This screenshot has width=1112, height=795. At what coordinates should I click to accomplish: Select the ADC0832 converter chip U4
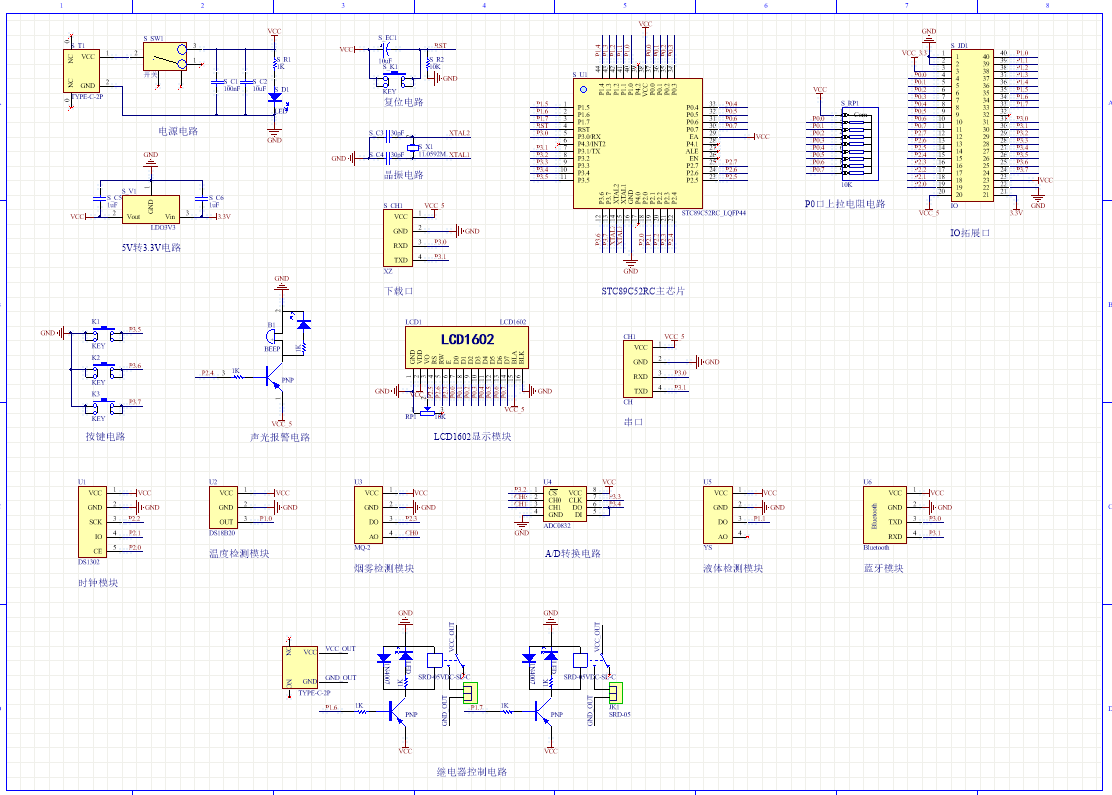click(563, 504)
